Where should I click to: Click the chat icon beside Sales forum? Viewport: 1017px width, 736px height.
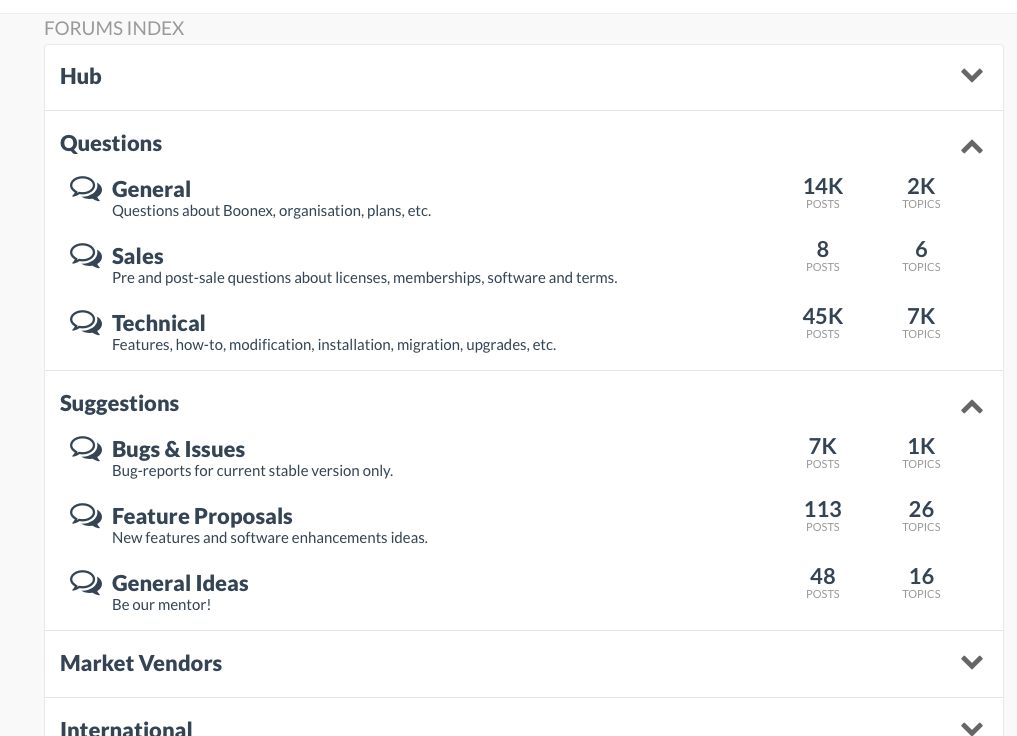click(86, 256)
